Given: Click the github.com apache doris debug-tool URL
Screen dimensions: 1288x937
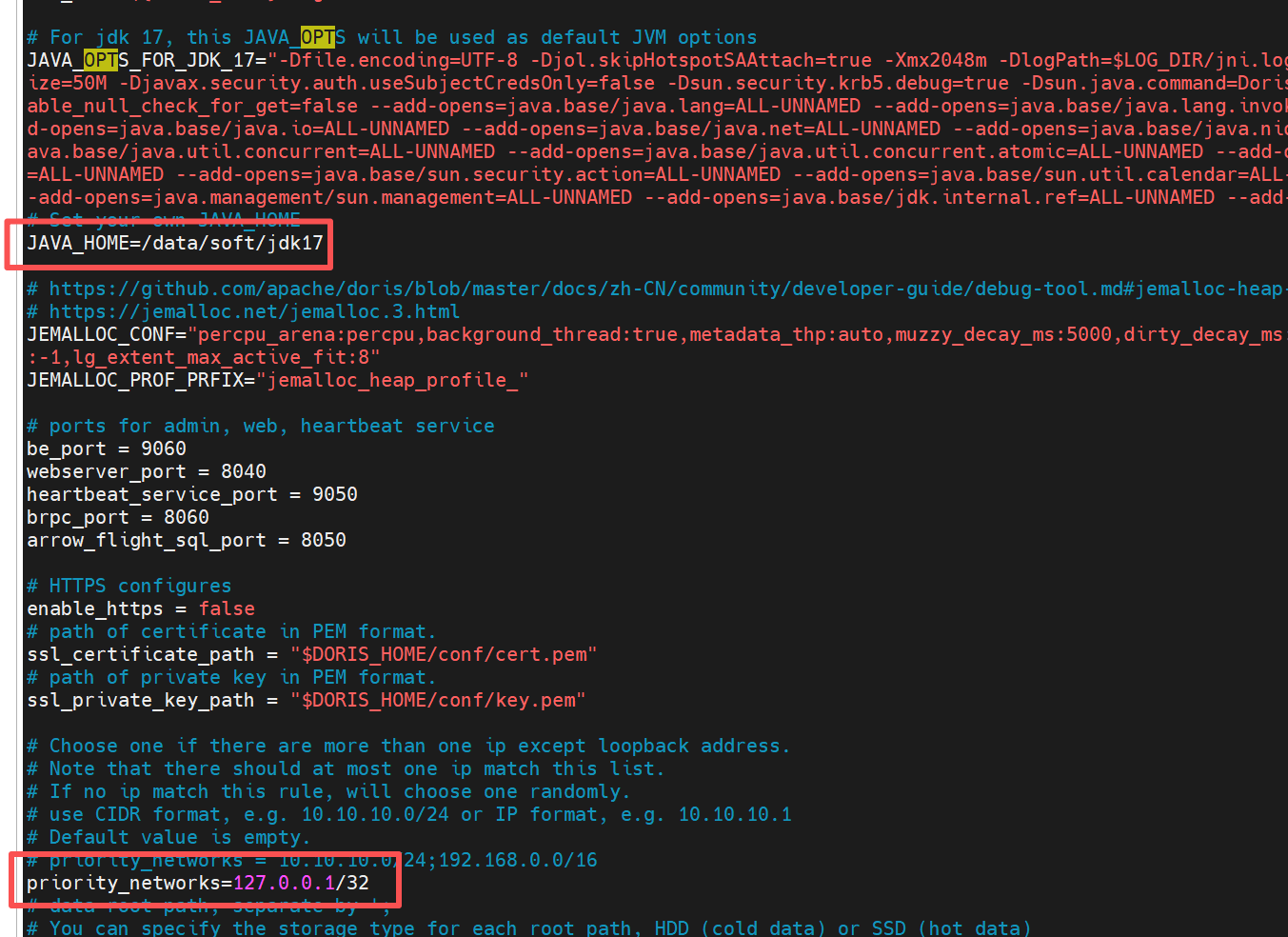Looking at the screenshot, I should 666,289.
